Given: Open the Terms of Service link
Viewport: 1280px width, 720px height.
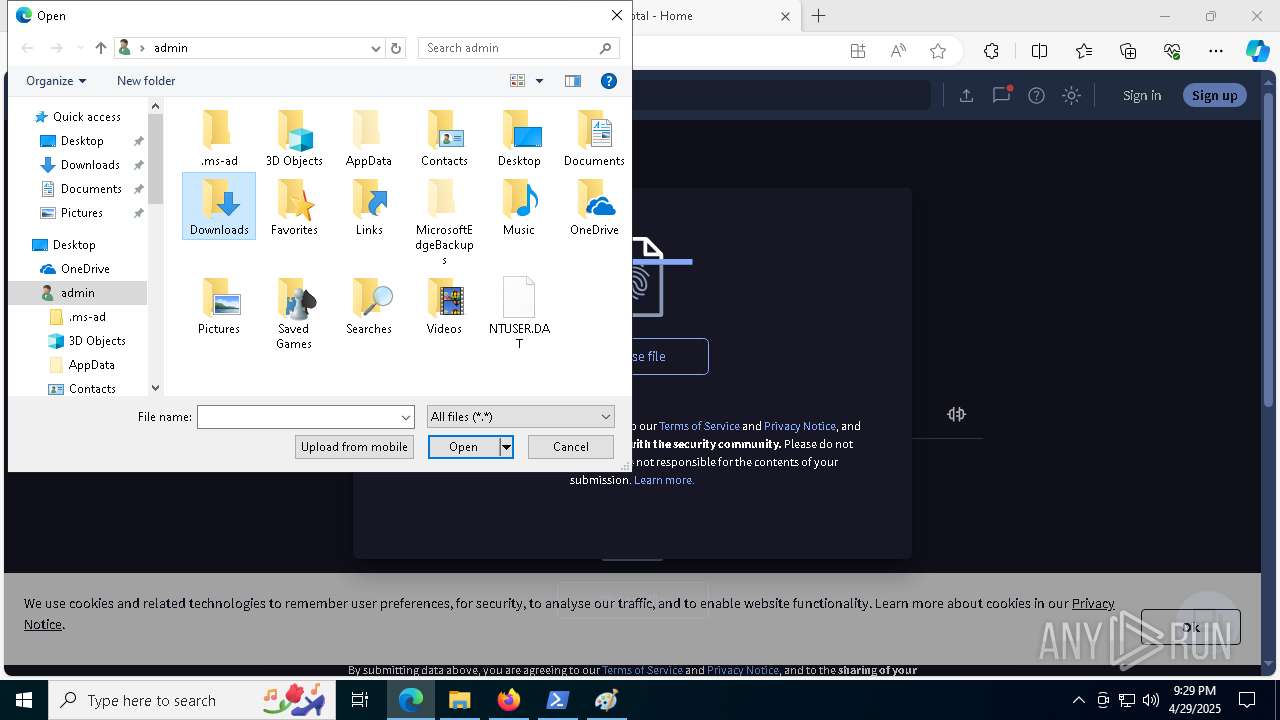Looking at the screenshot, I should click(699, 426).
